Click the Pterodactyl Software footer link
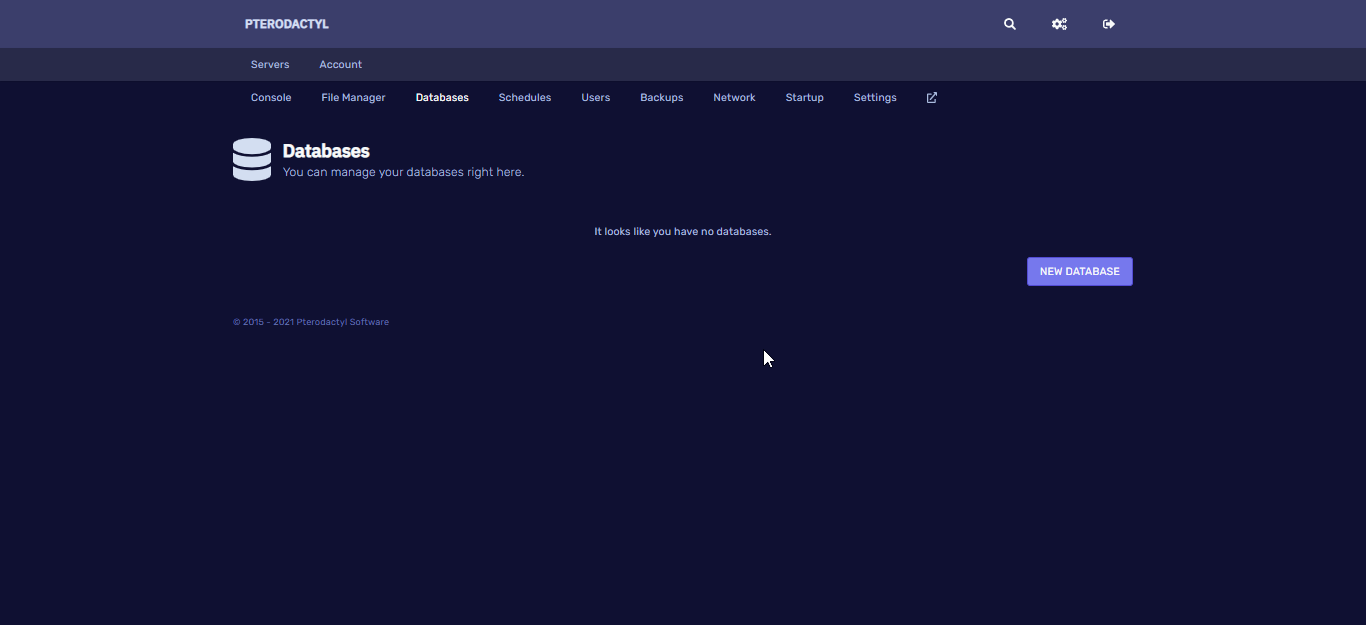This screenshot has height=625, width=1366. 342,322
